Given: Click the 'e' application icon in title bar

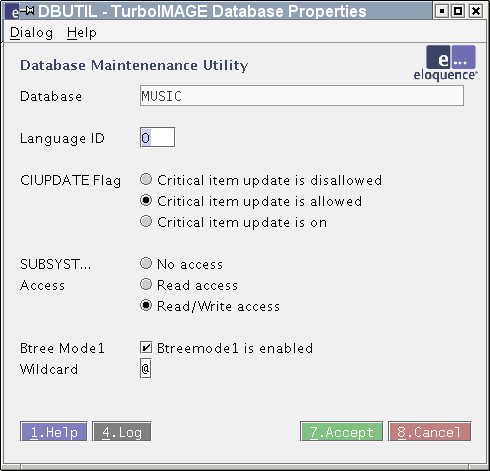Looking at the screenshot, I should [15, 12].
